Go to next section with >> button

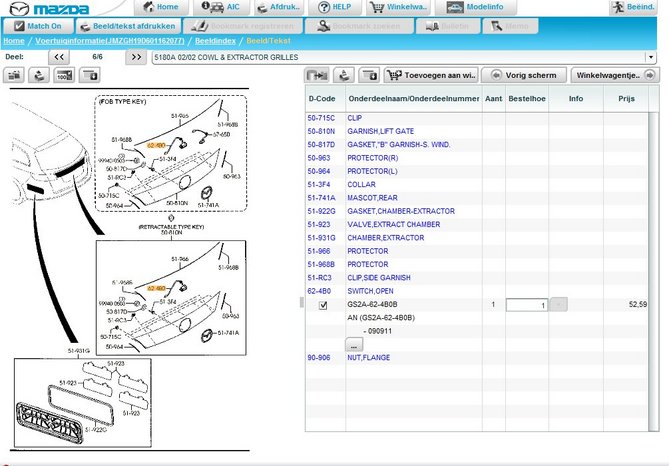click(x=135, y=58)
